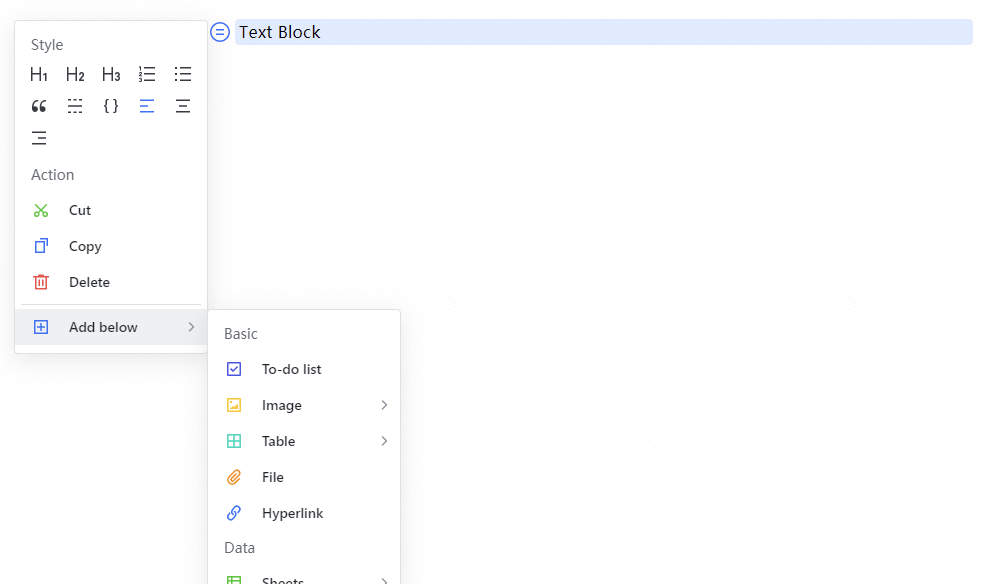Apply quote block style
The image size is (1006, 584).
(39, 106)
